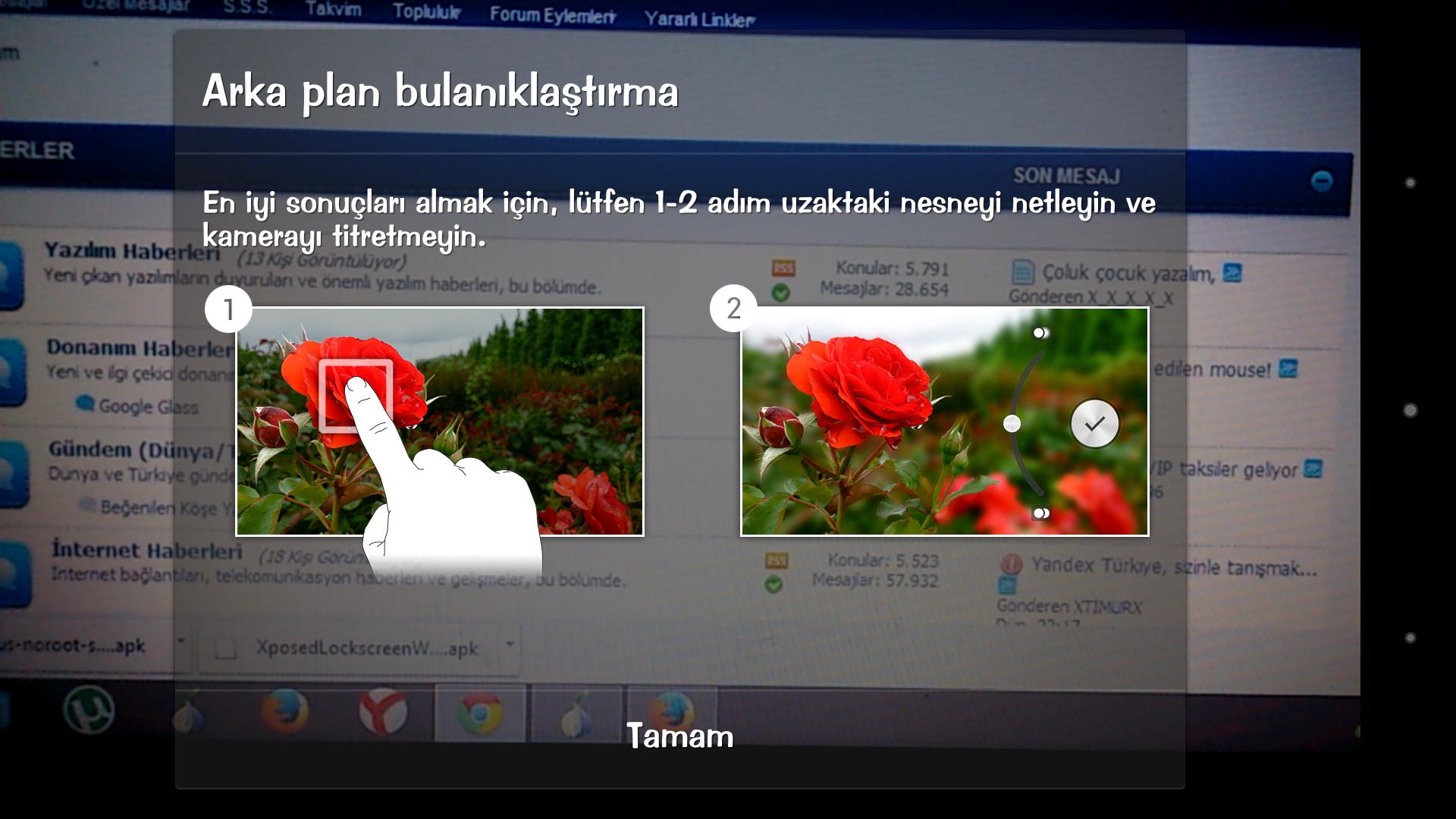1456x819 pixels.
Task: Open the dropdown arrow beside XposedLockscreenW apk
Action: point(510,645)
